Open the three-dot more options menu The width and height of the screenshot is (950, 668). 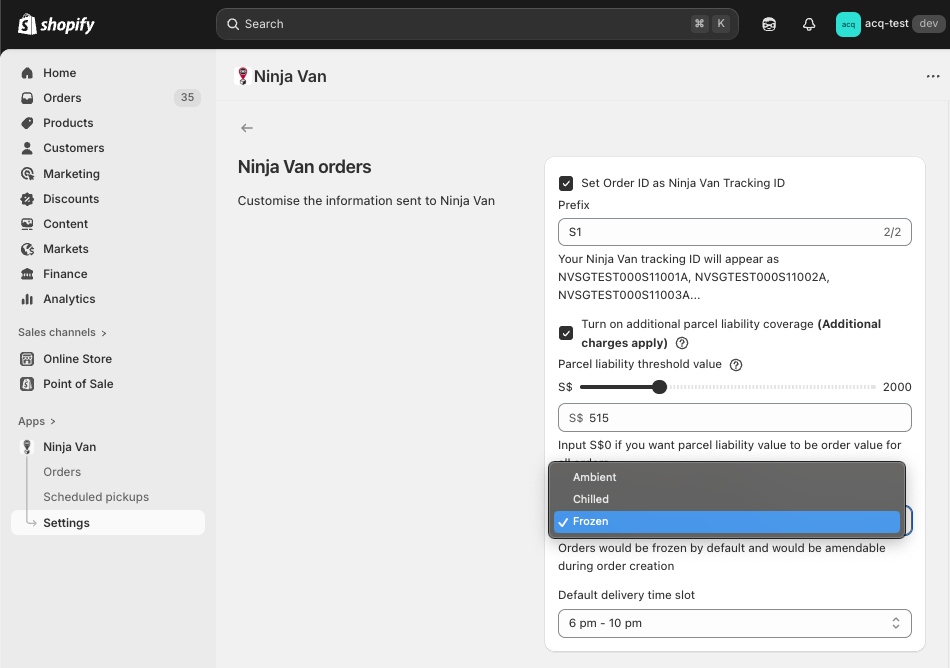[933, 76]
